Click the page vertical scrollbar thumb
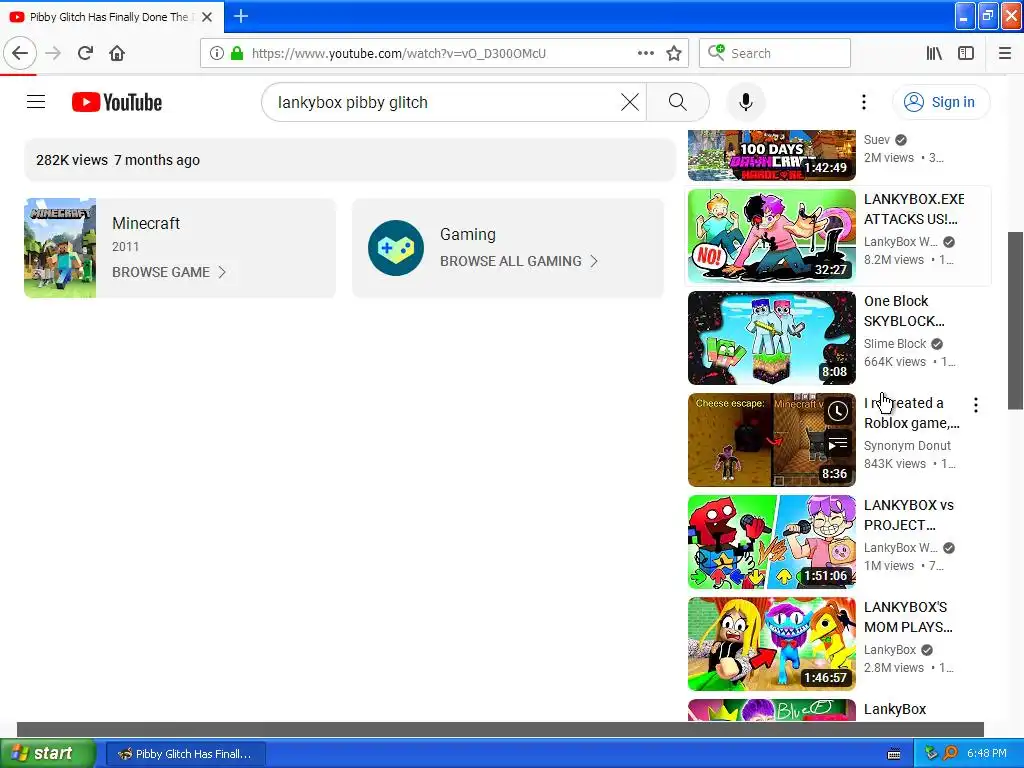 pyautogui.click(x=1015, y=320)
